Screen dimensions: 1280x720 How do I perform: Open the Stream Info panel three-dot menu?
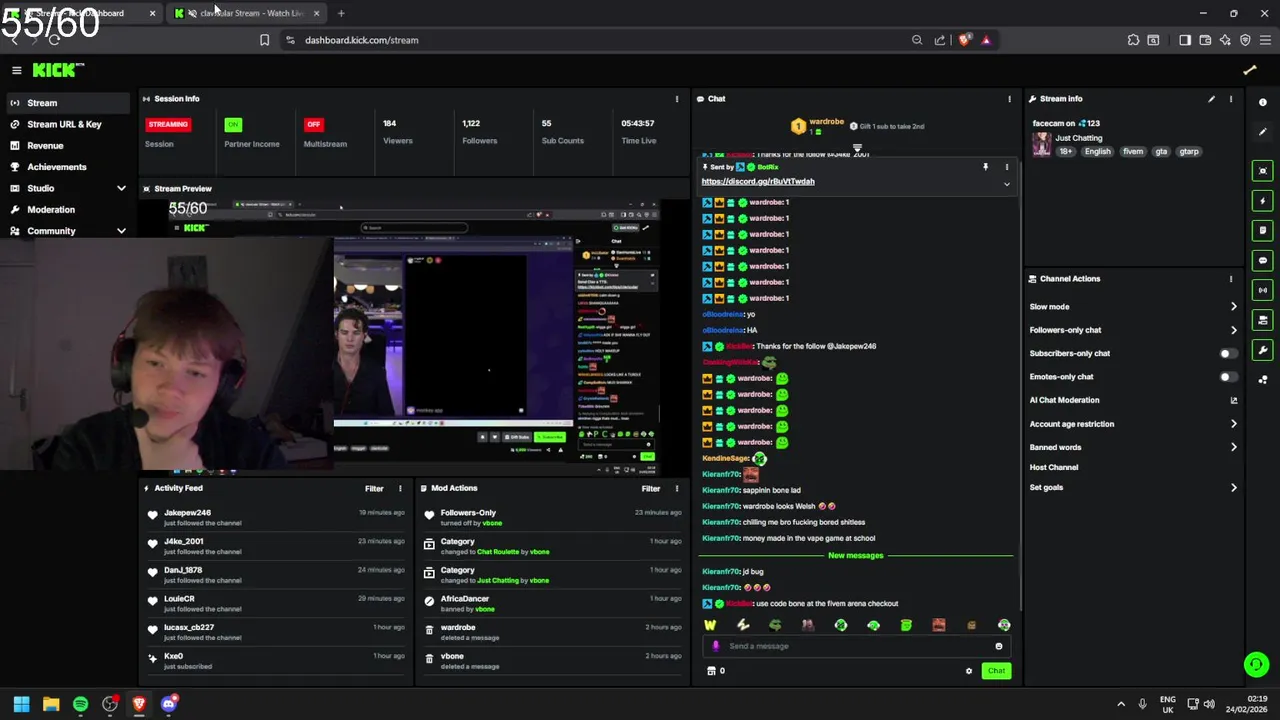click(1231, 99)
